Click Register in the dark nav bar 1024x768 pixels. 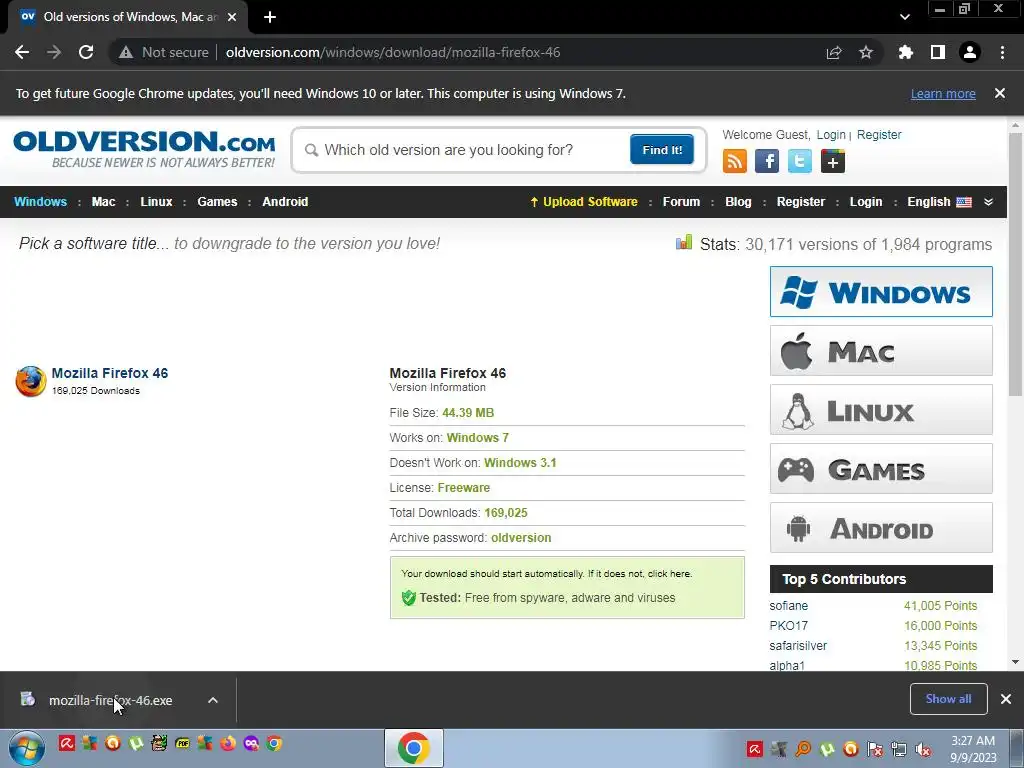801,202
